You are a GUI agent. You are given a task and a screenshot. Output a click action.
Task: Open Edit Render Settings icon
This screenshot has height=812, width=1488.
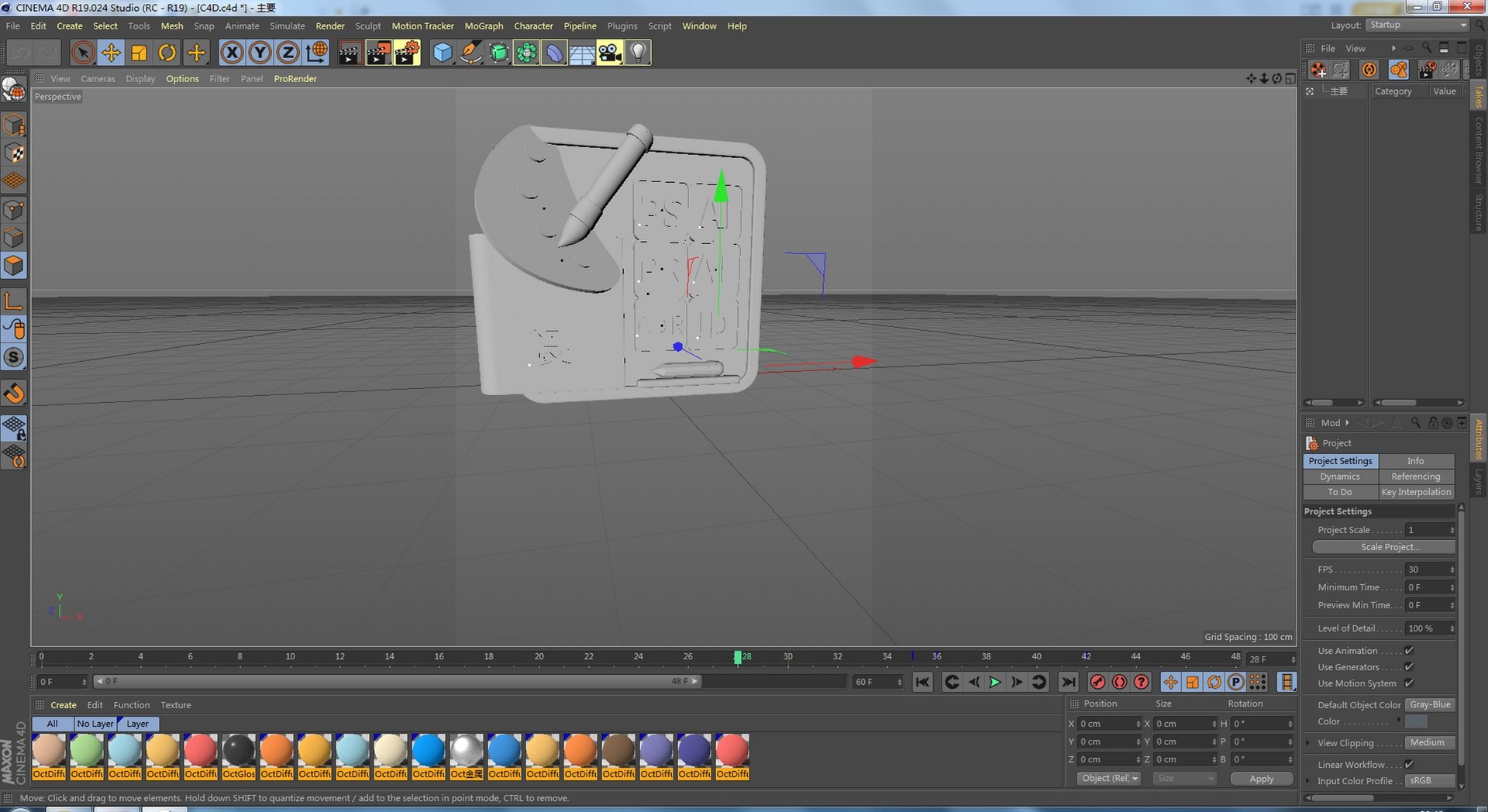point(407,53)
